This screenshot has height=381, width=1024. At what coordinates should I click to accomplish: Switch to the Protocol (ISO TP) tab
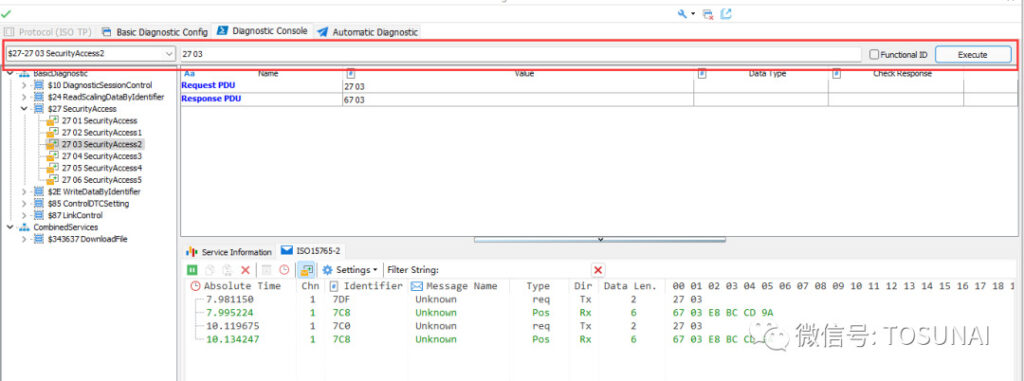coord(49,31)
